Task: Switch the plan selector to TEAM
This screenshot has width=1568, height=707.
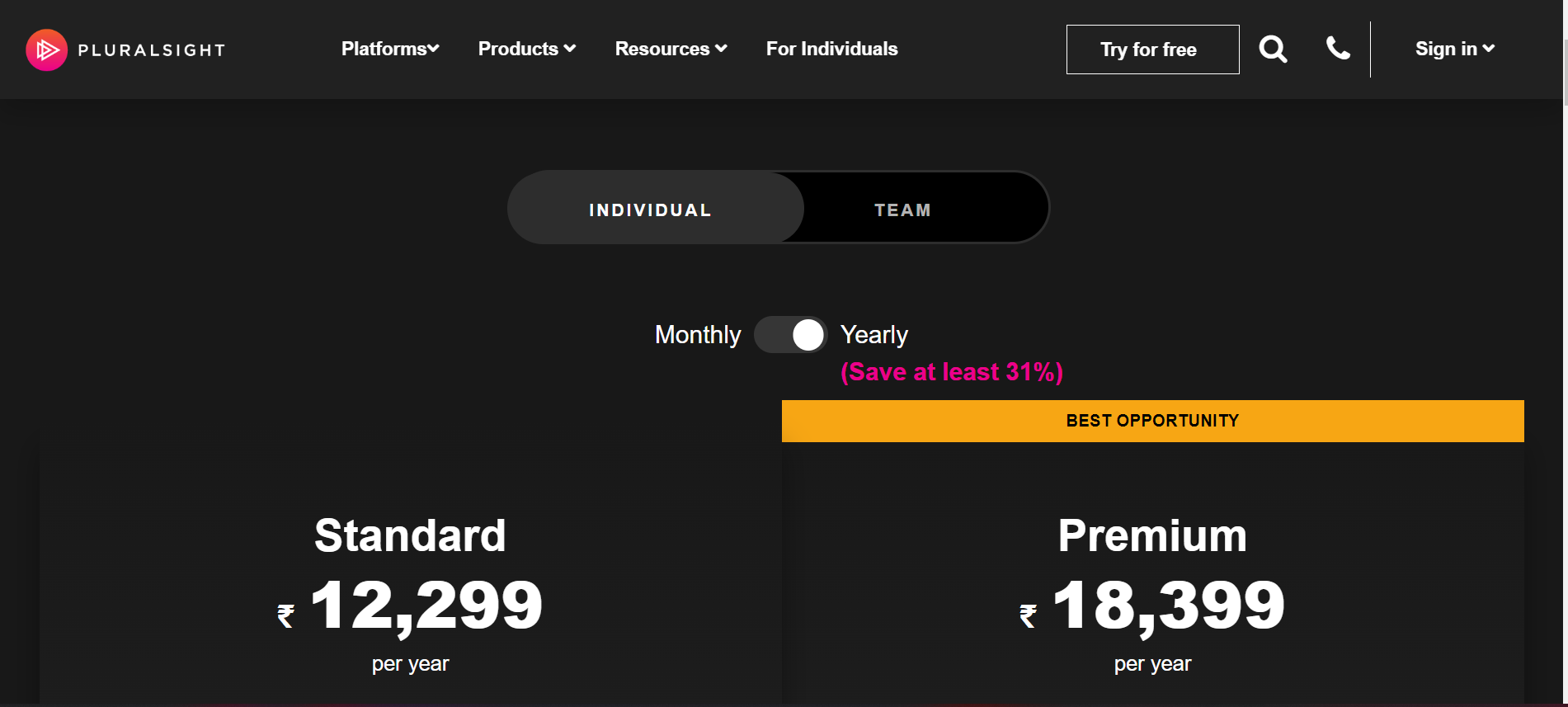Action: [902, 210]
